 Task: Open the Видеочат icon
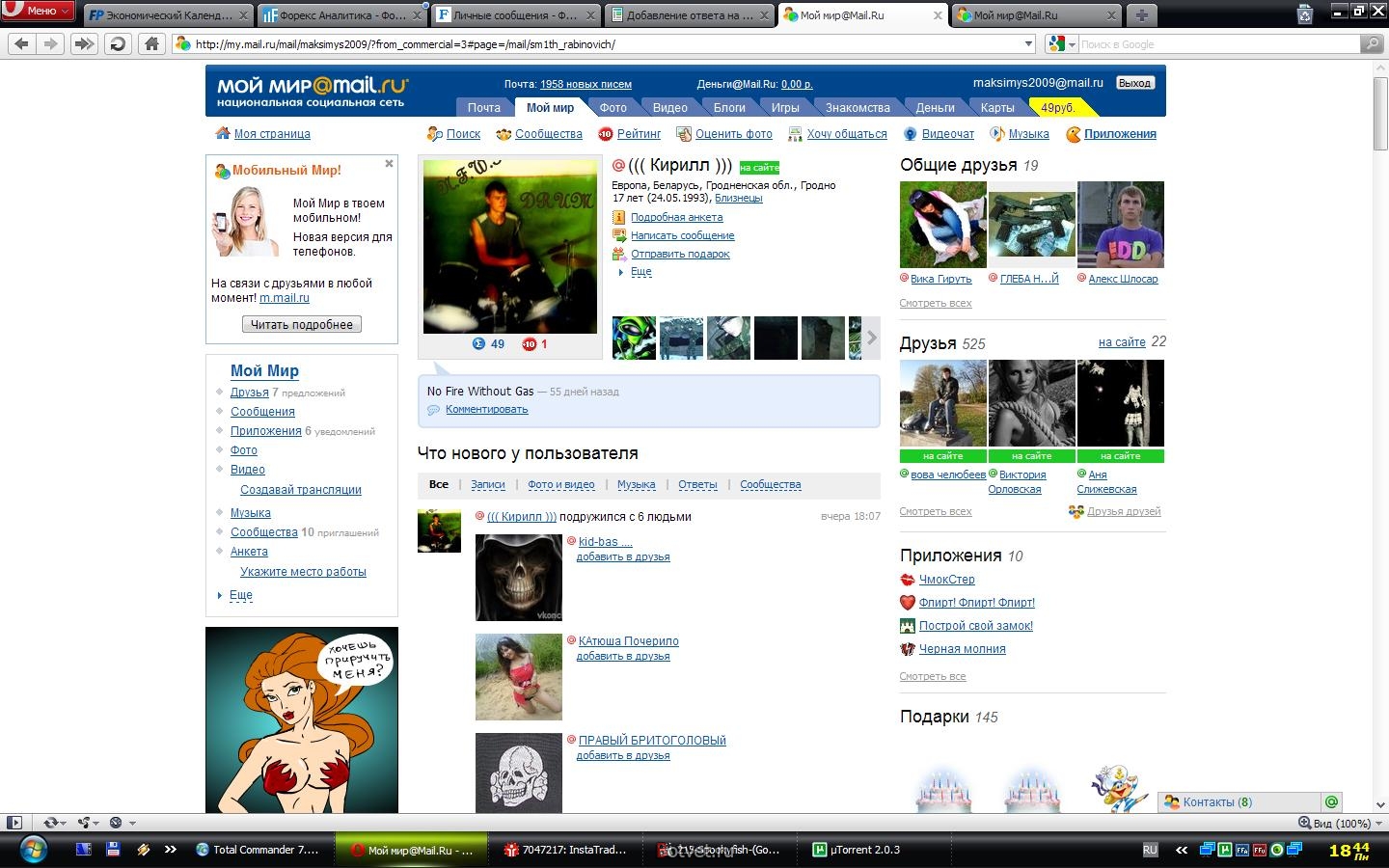(910, 134)
